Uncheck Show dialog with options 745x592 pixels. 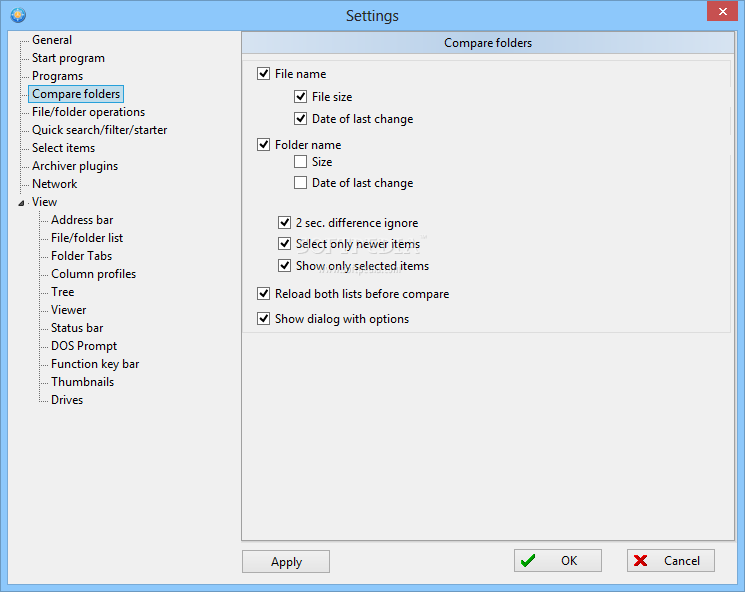[263, 318]
